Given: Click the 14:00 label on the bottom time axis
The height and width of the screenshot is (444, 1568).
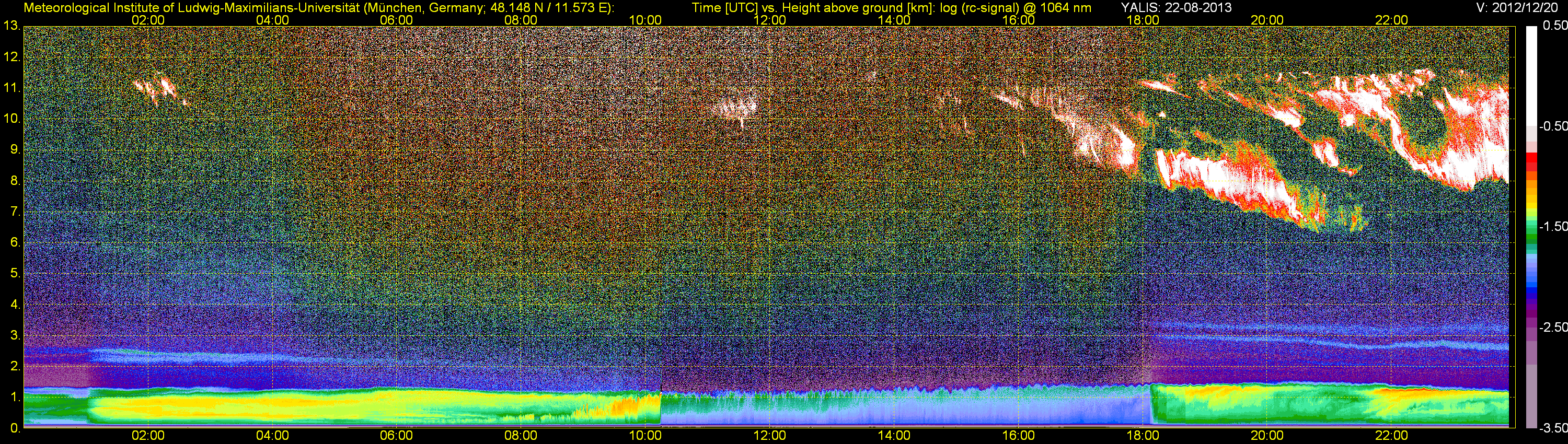Looking at the screenshot, I should [894, 436].
